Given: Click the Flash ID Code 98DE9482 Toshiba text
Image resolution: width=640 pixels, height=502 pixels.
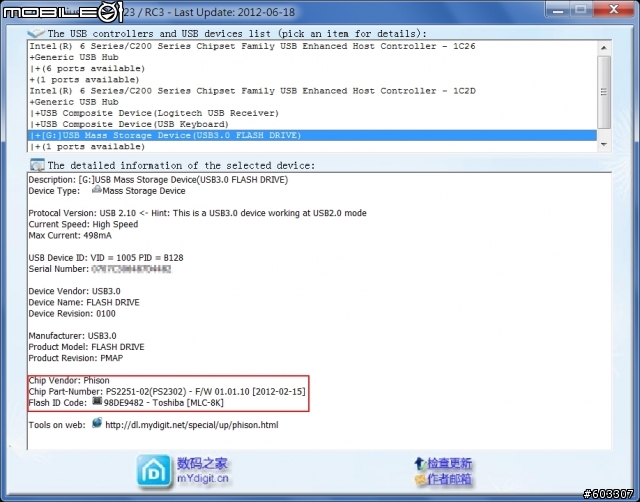Looking at the screenshot, I should point(164,403).
